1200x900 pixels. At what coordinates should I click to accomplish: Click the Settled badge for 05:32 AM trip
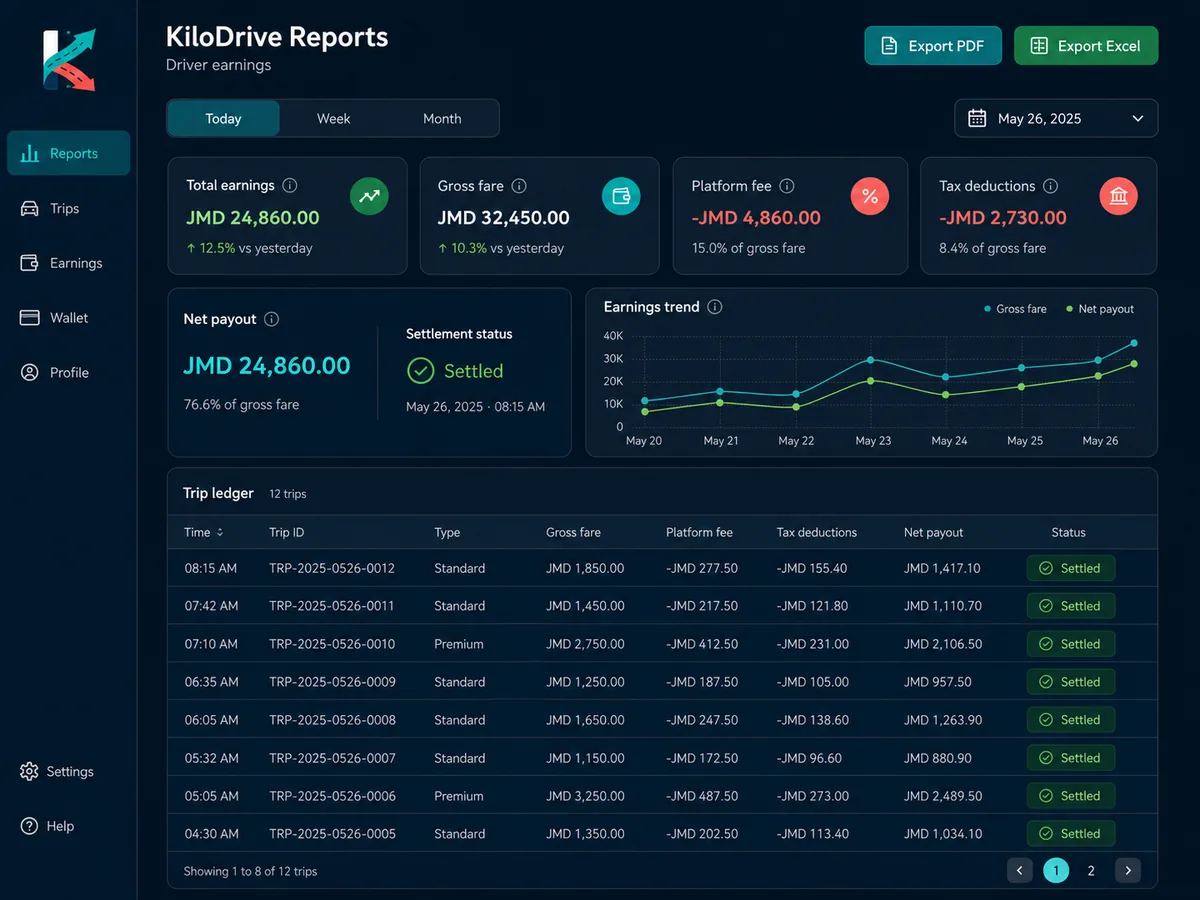pos(1070,758)
